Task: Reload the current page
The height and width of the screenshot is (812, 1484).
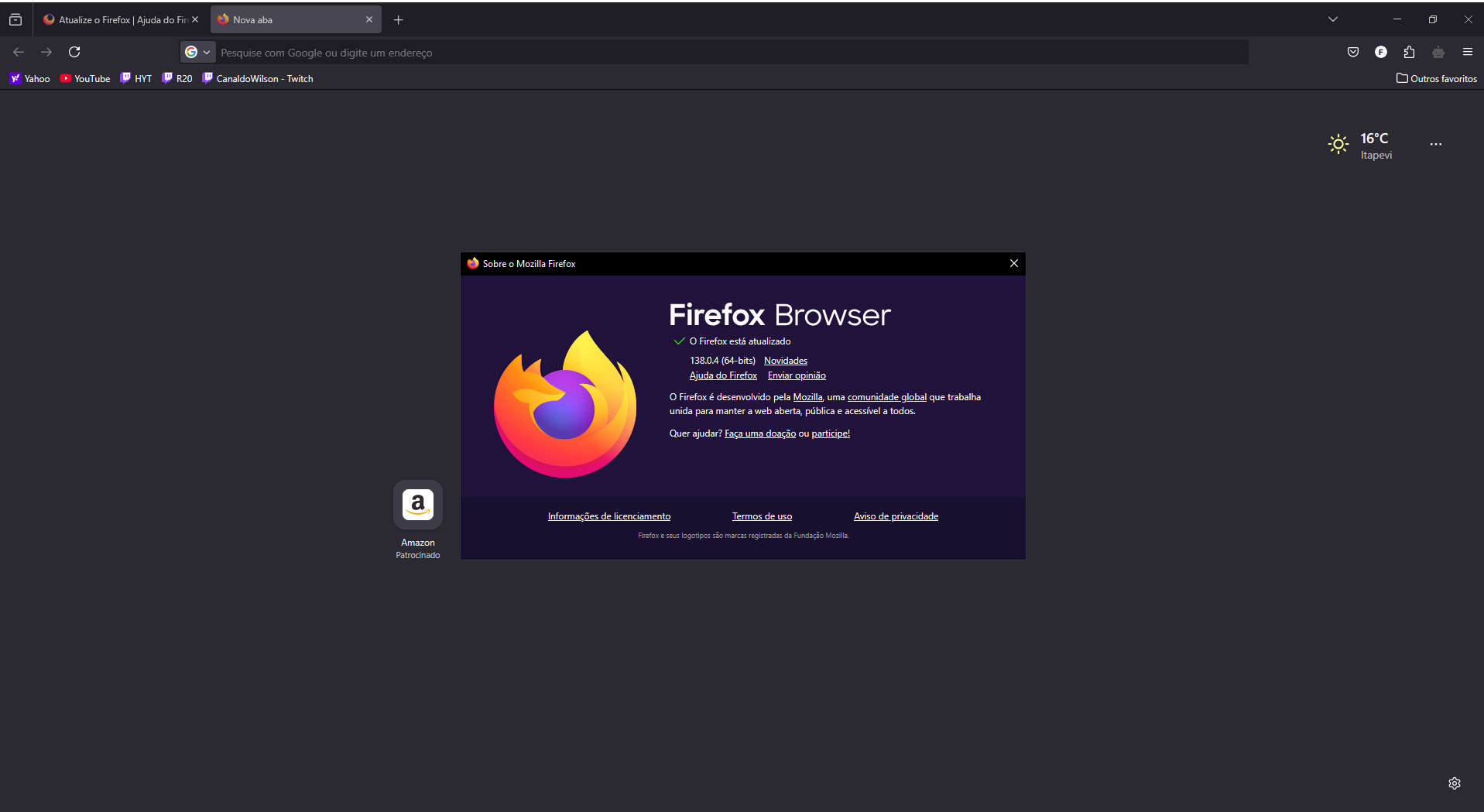Action: click(x=74, y=52)
